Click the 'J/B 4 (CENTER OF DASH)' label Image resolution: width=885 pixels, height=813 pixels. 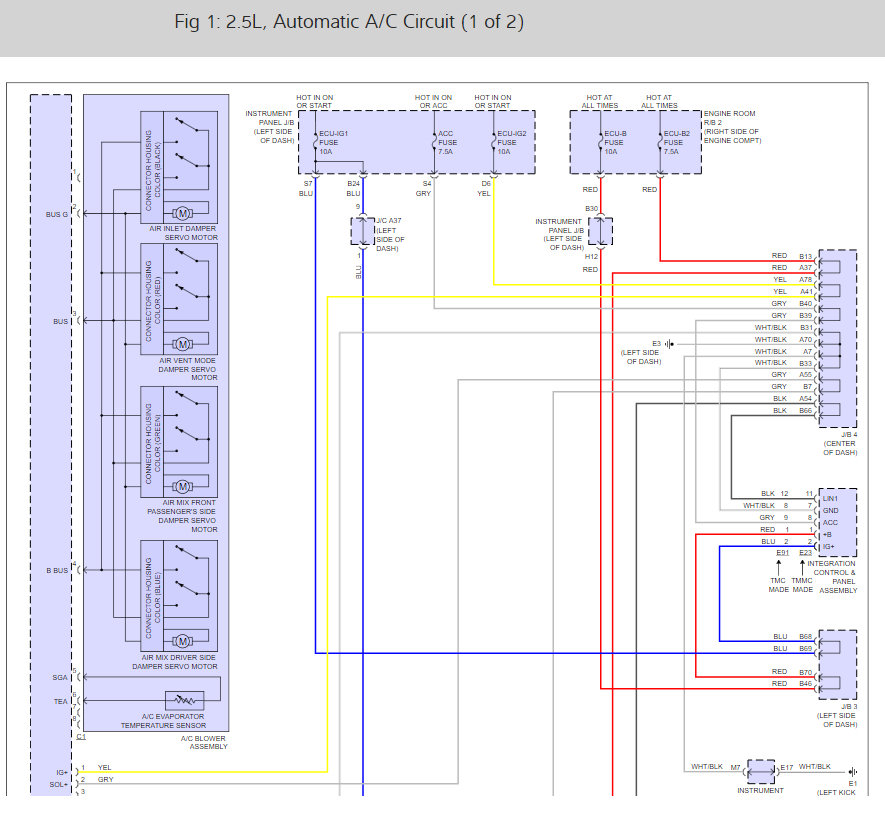pyautogui.click(x=840, y=444)
